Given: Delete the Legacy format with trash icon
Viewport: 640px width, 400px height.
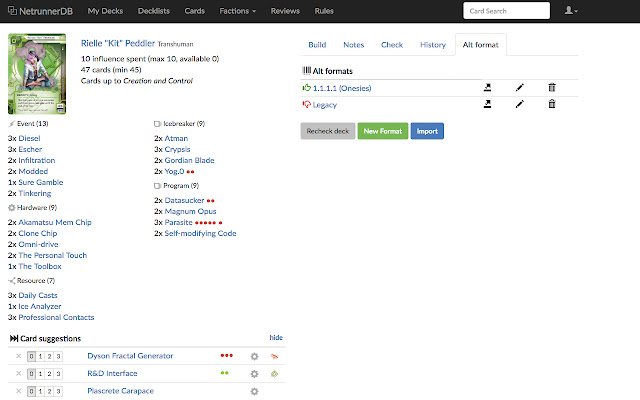Looking at the screenshot, I should 552,104.
